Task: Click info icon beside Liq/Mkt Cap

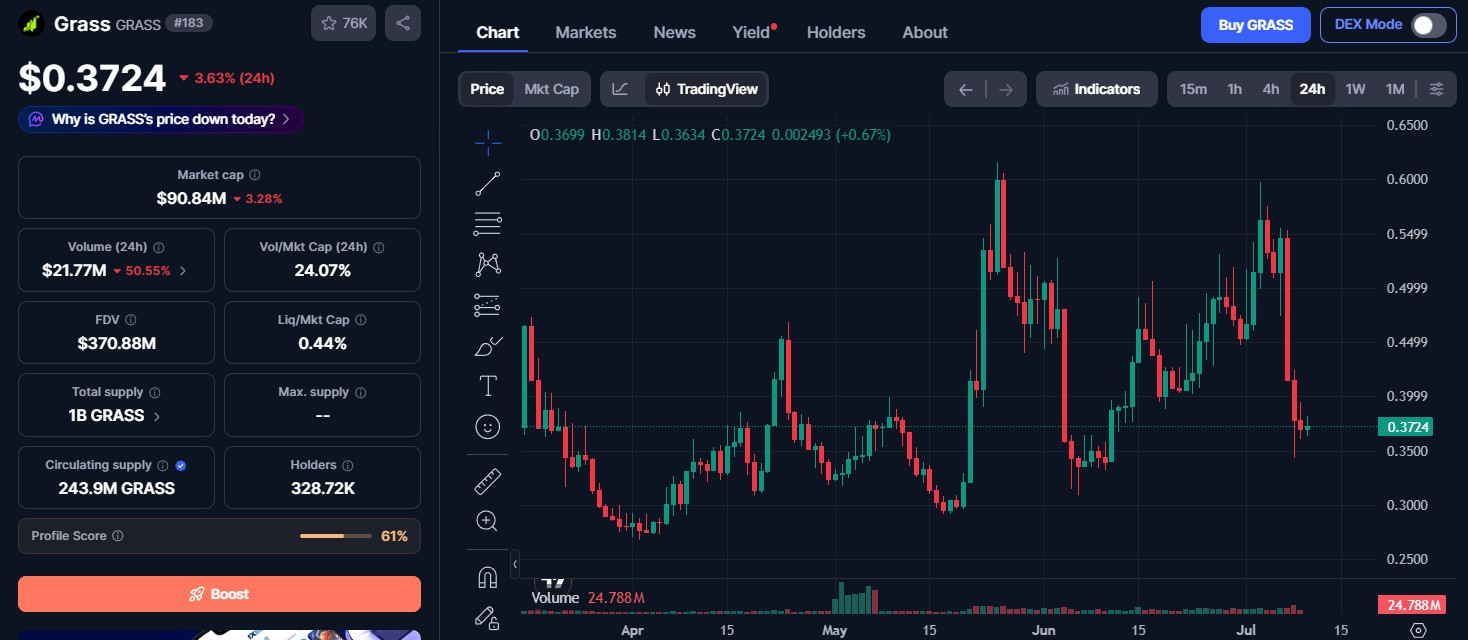Action: [361, 320]
